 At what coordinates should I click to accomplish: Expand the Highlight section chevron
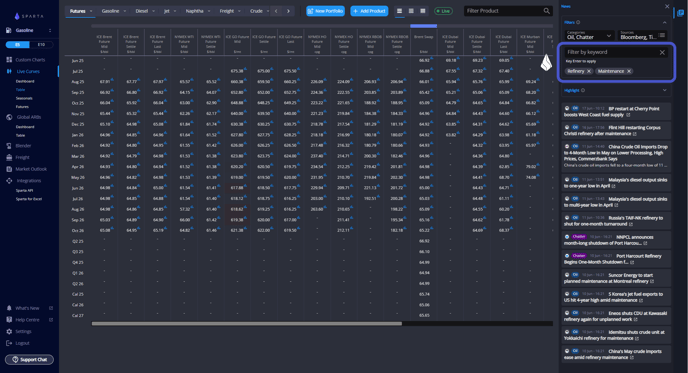coord(664,90)
